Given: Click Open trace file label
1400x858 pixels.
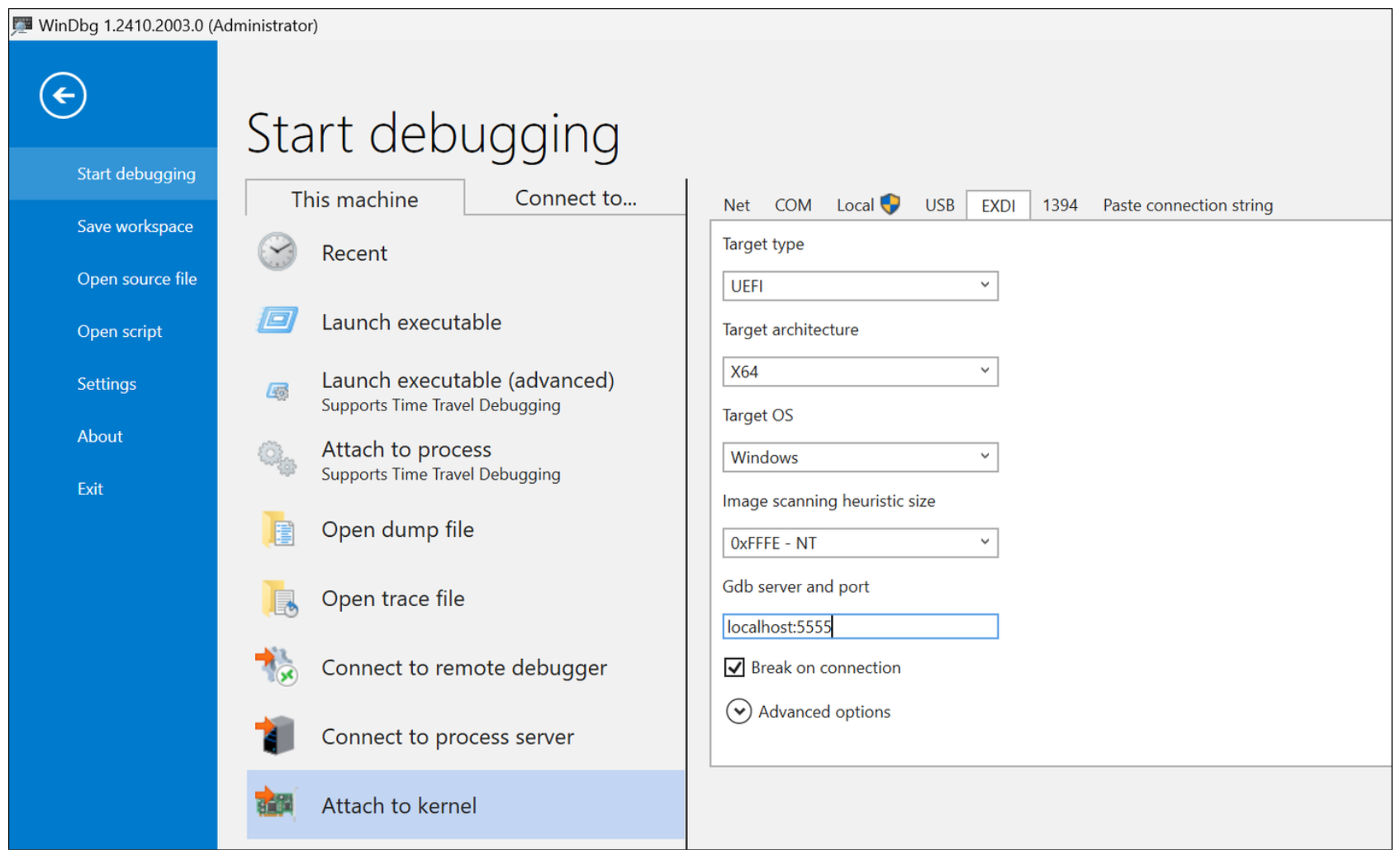Looking at the screenshot, I should 393,599.
